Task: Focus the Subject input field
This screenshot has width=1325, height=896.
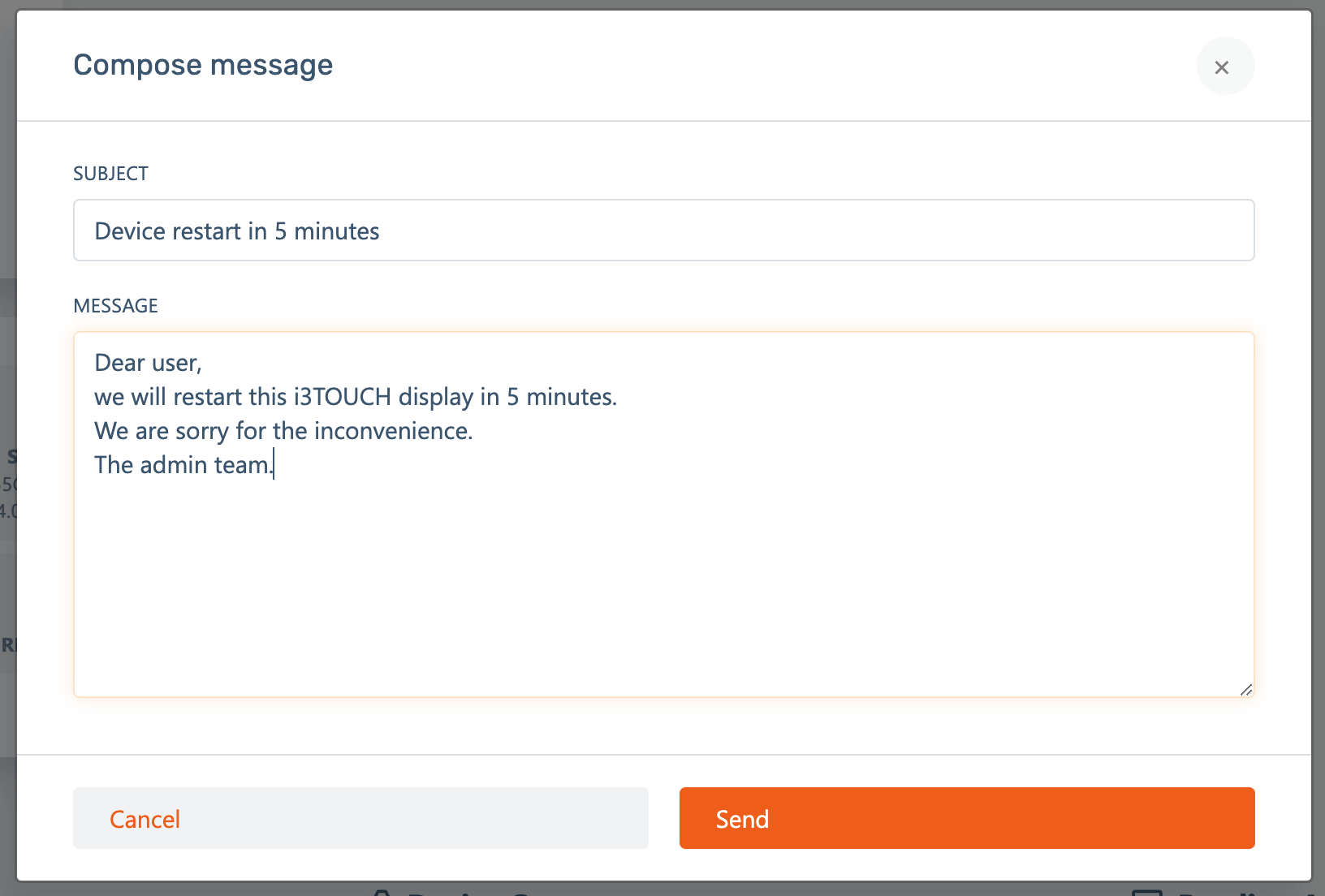Action: 731,230
